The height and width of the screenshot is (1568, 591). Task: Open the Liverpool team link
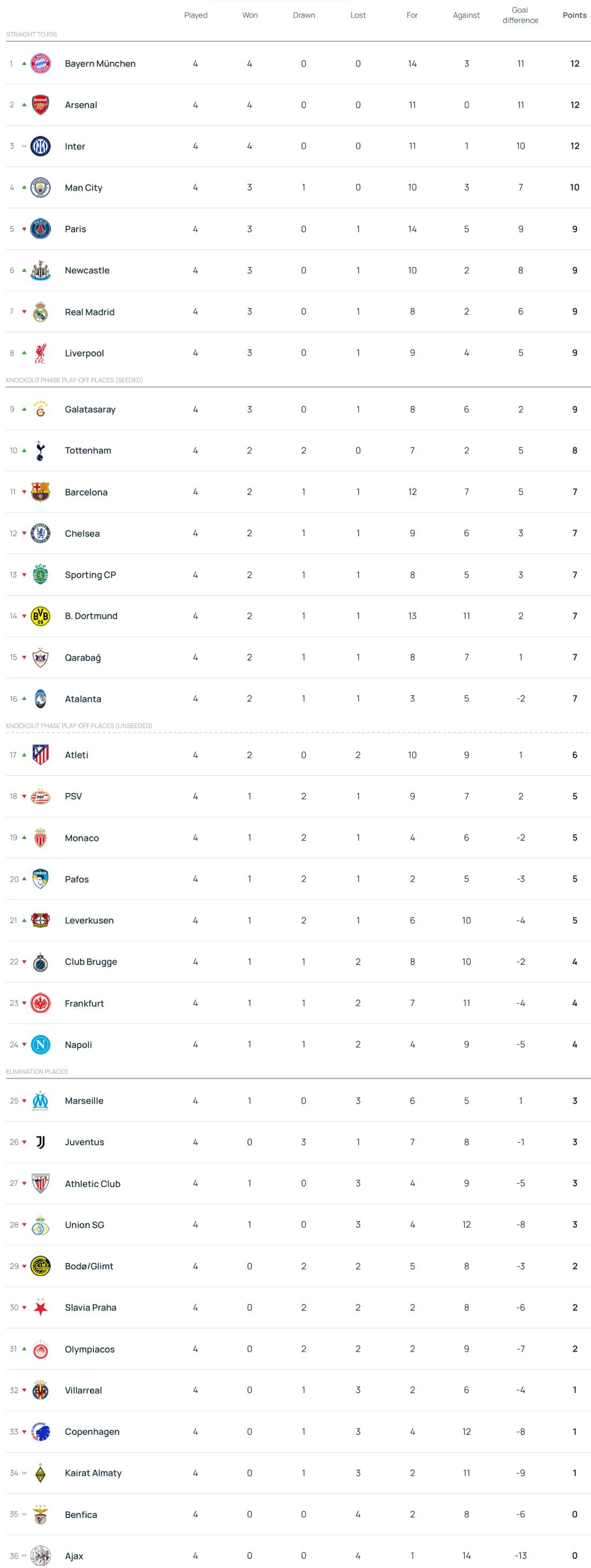[x=84, y=353]
